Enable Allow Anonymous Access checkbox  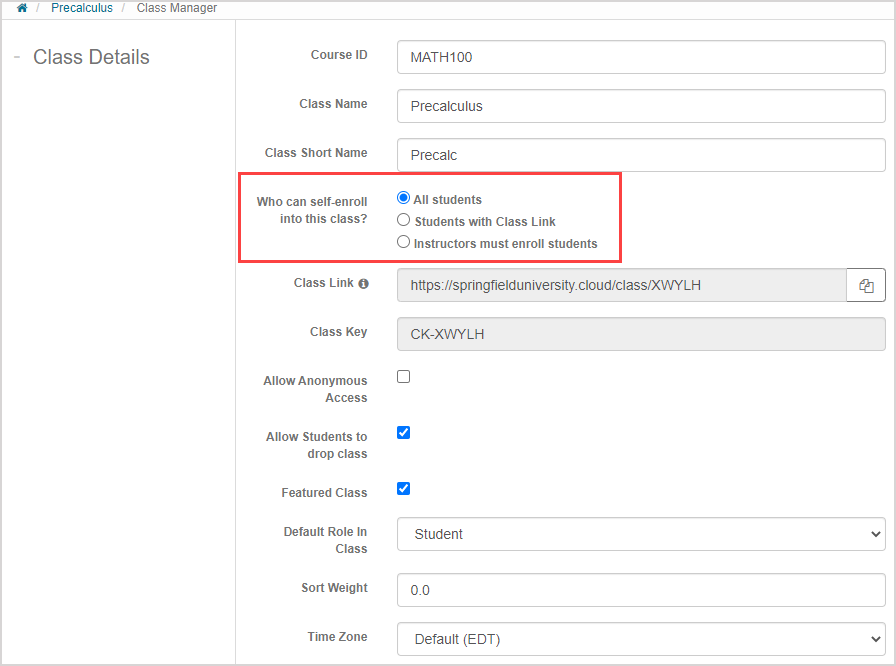[404, 377]
